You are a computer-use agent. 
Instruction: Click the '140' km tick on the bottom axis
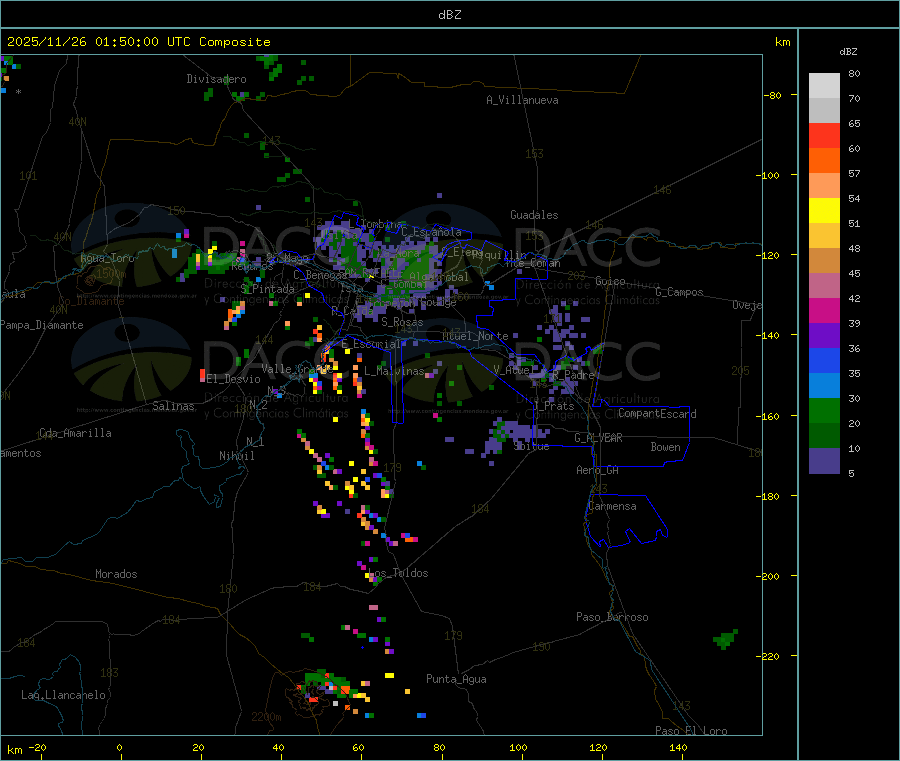click(x=678, y=747)
